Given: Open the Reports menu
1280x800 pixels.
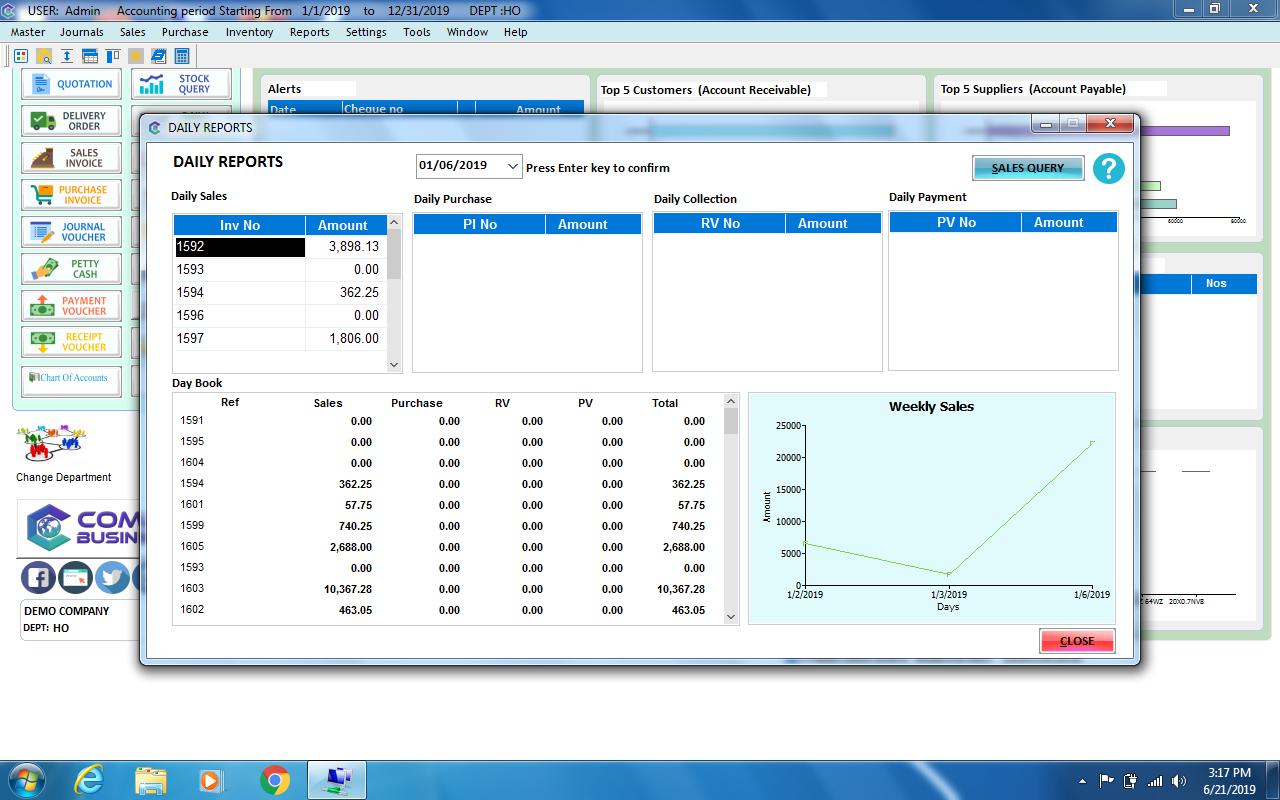Looking at the screenshot, I should [x=309, y=32].
